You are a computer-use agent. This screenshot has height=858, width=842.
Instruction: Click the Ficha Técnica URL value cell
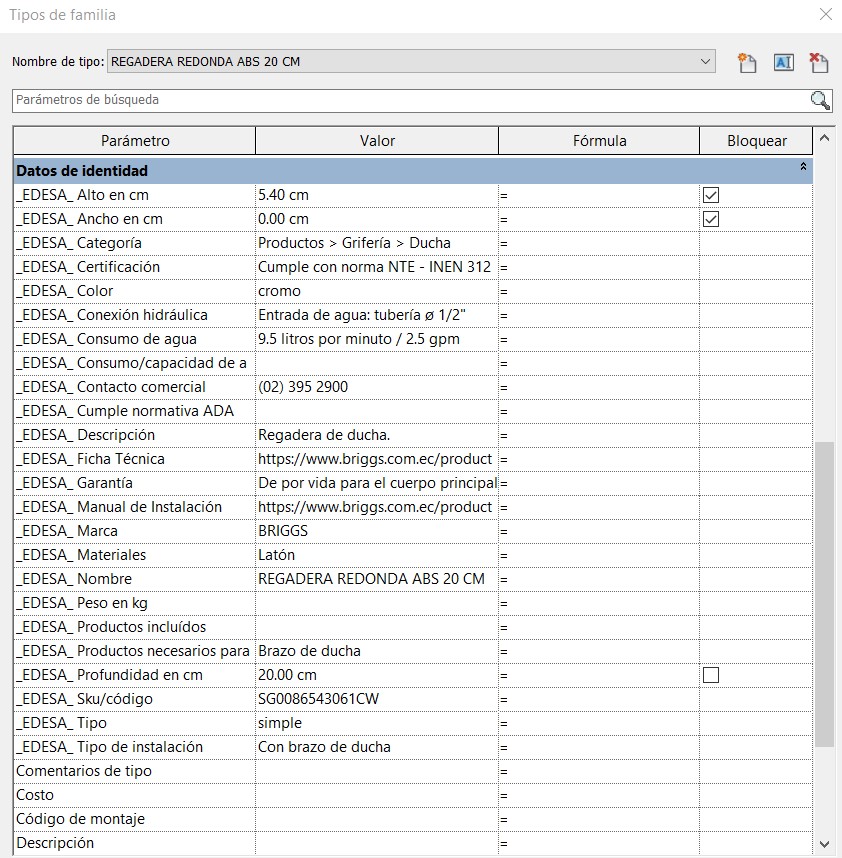(377, 459)
